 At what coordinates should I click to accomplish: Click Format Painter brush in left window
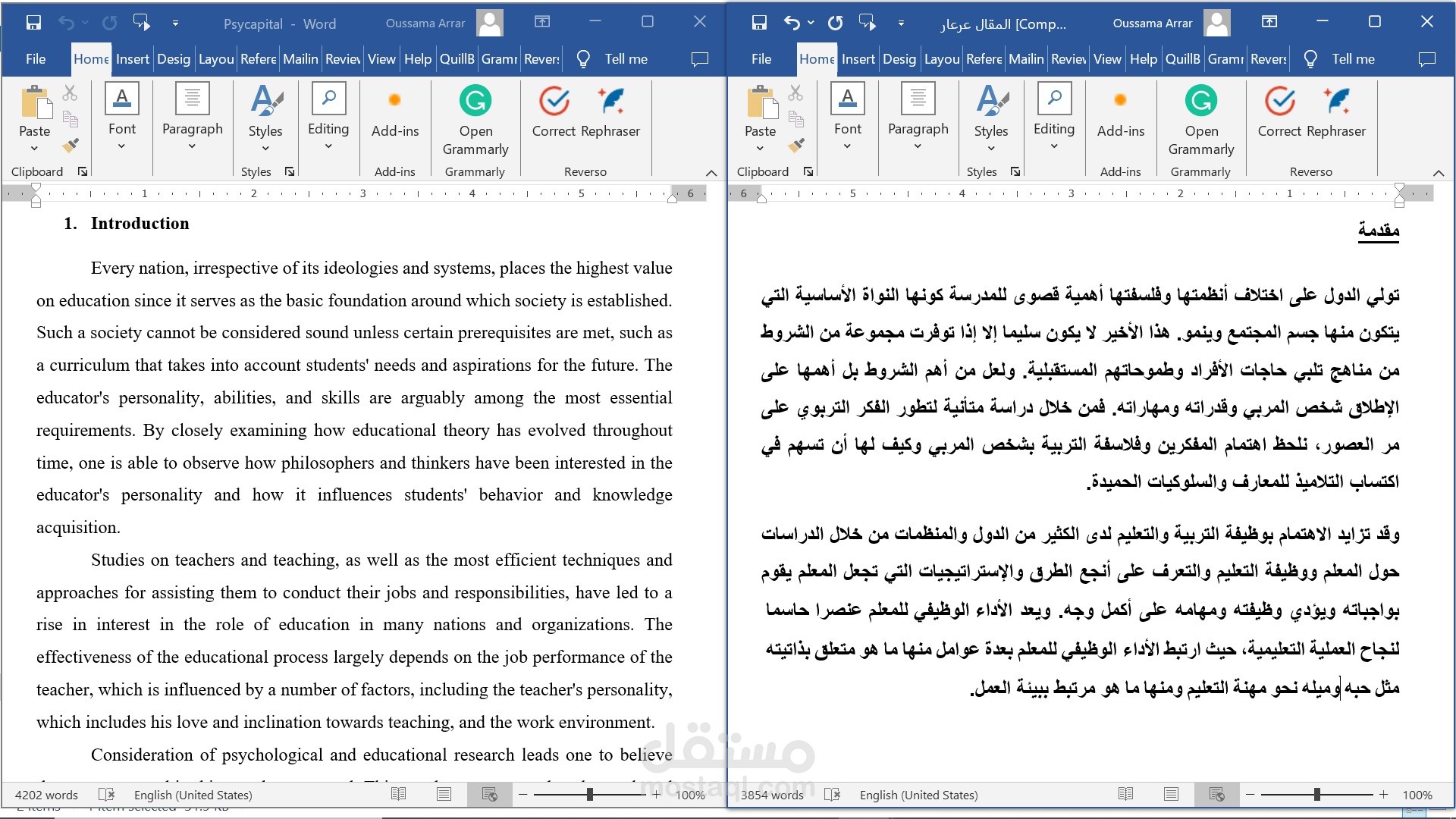[70, 145]
